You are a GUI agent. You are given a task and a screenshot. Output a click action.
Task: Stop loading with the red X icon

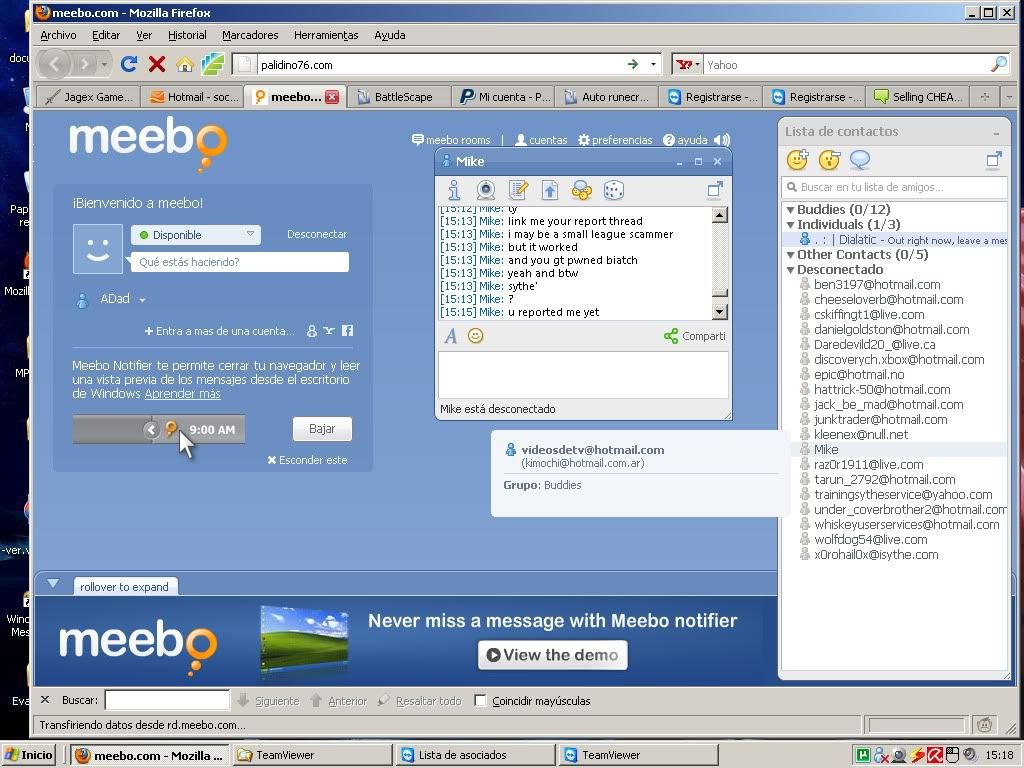[157, 64]
